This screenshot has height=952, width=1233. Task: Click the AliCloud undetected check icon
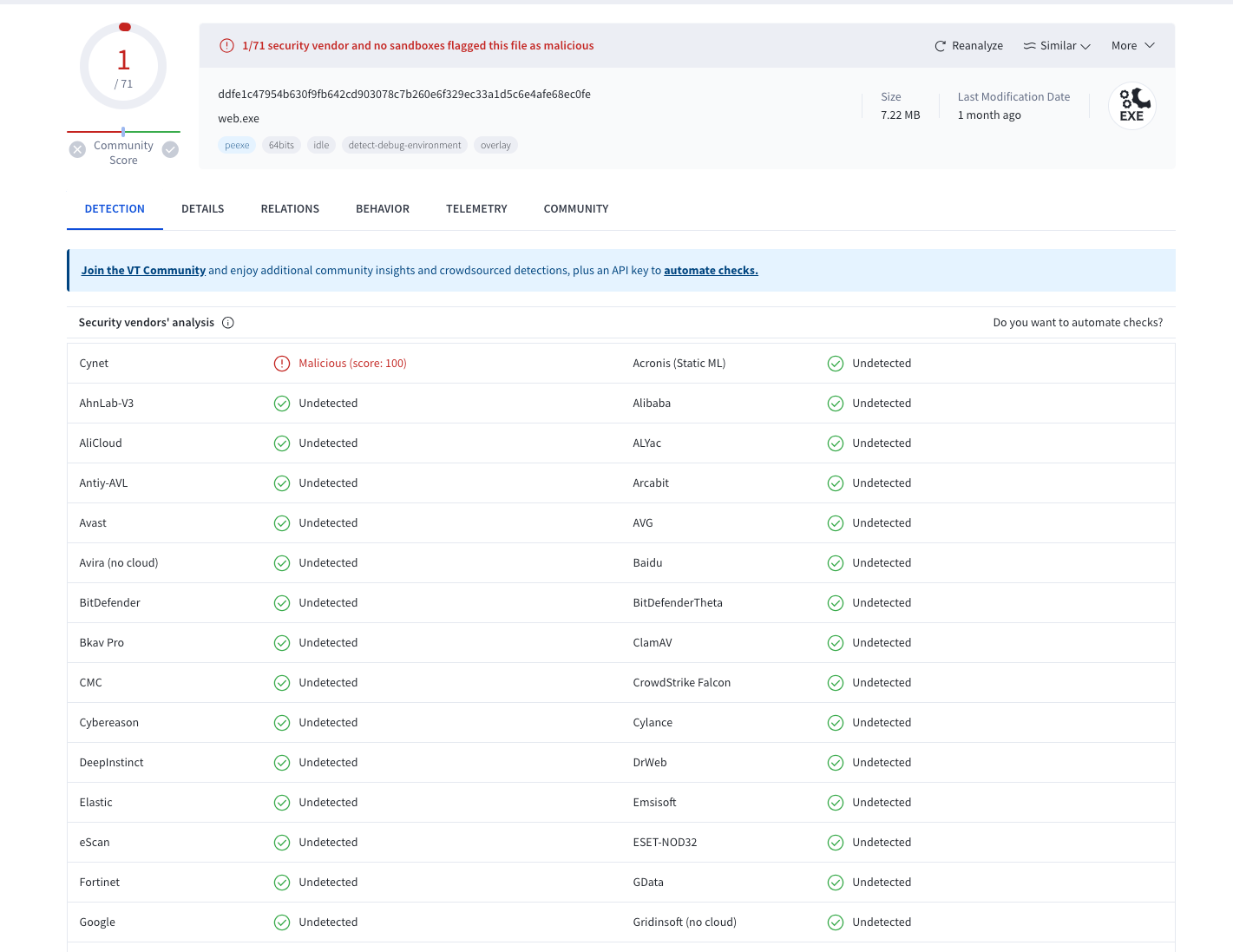[282, 443]
